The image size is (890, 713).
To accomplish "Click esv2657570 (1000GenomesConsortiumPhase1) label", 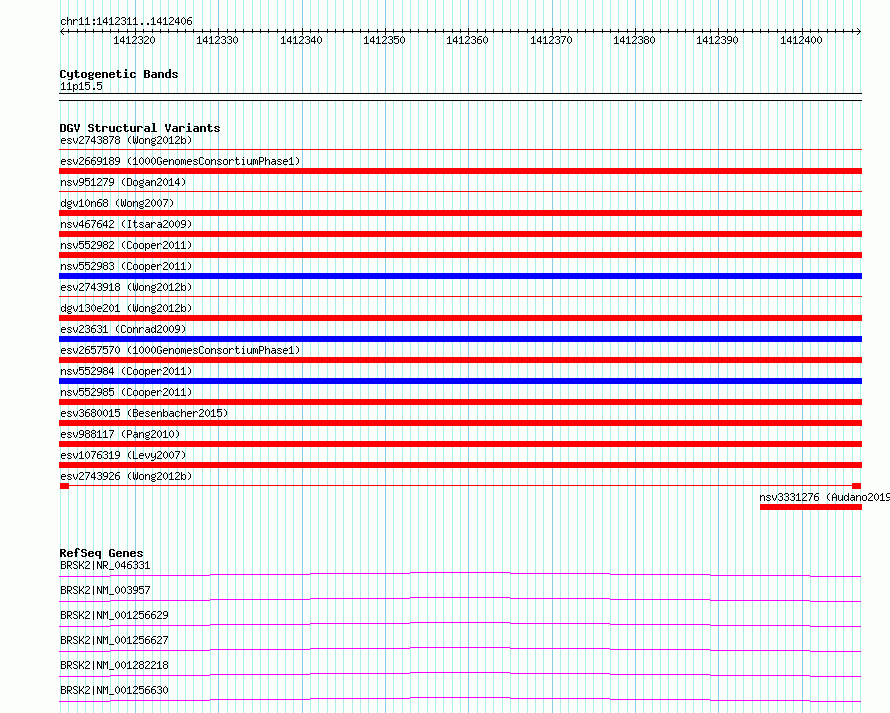I will [180, 350].
